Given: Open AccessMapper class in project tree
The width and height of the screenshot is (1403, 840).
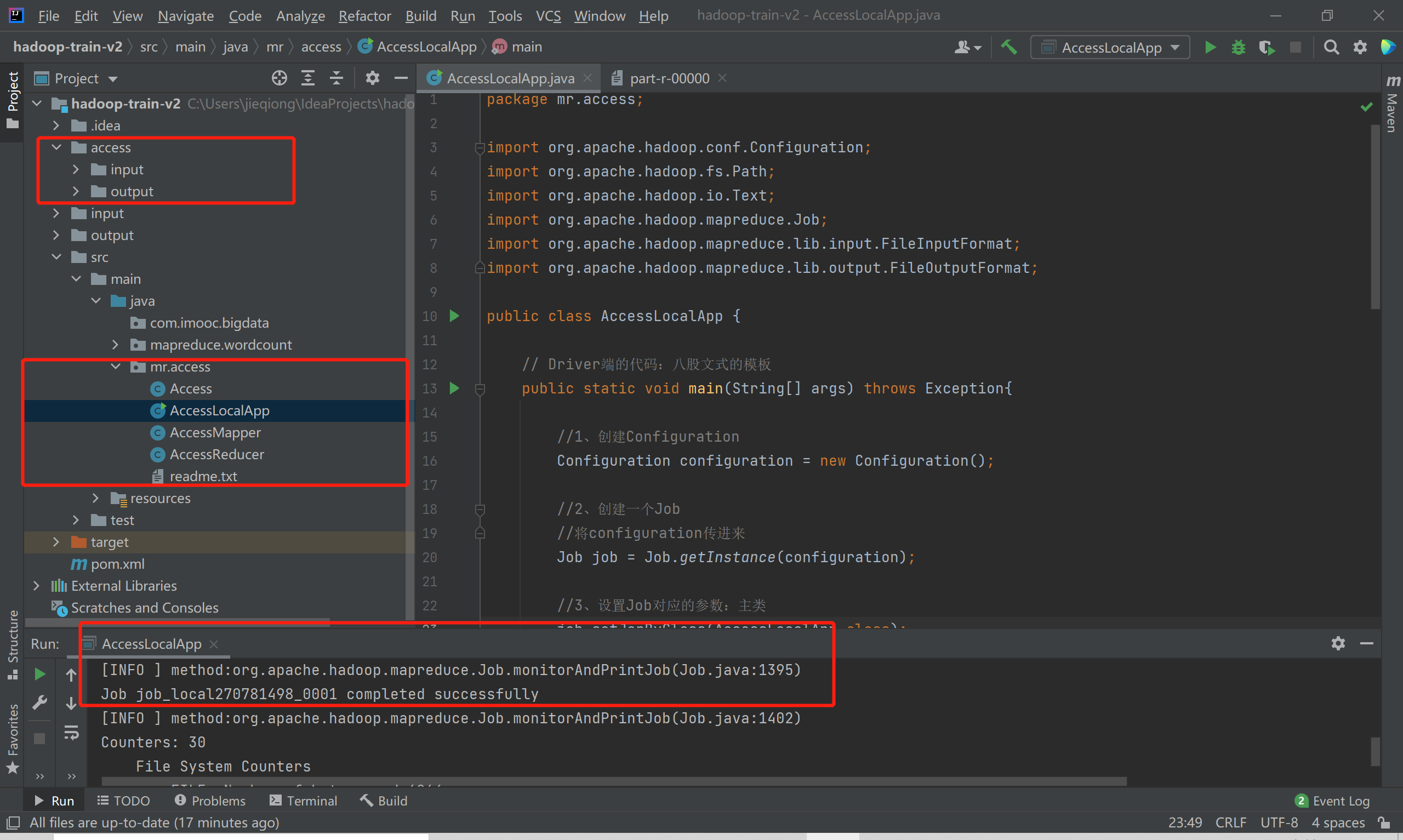Looking at the screenshot, I should coord(215,432).
